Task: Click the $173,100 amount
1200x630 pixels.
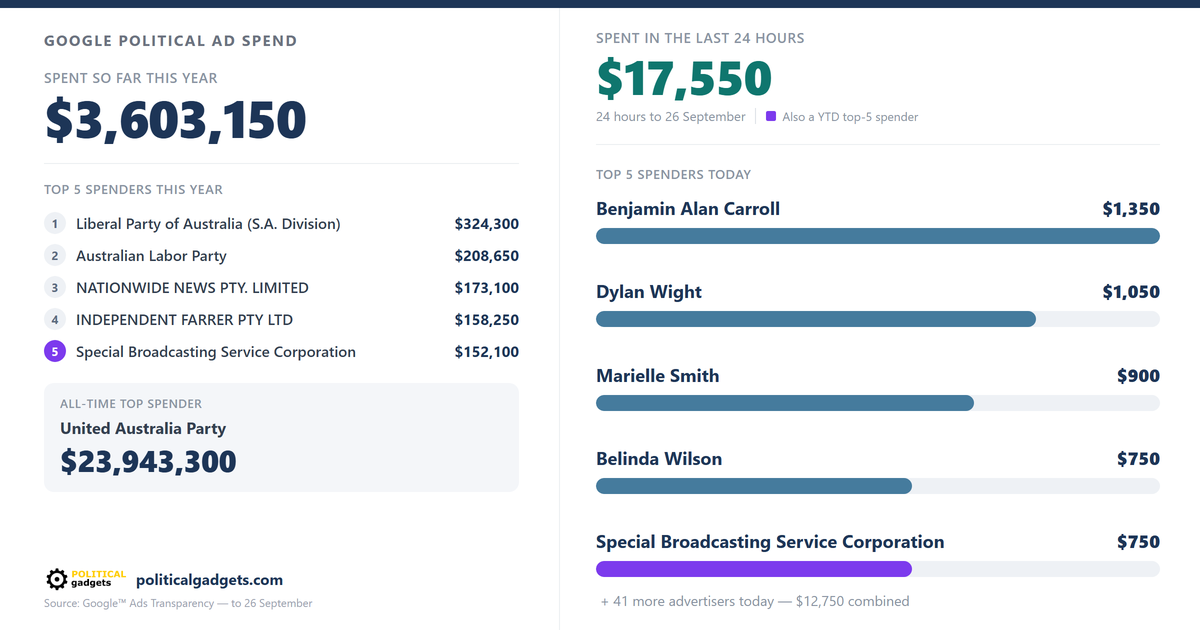Action: [x=487, y=288]
